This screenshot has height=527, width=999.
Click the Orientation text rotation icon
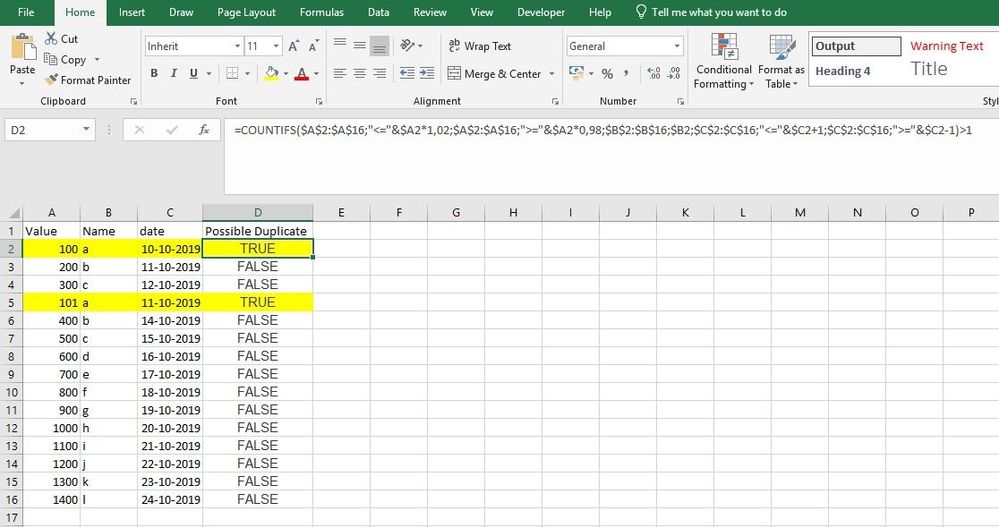click(x=407, y=45)
